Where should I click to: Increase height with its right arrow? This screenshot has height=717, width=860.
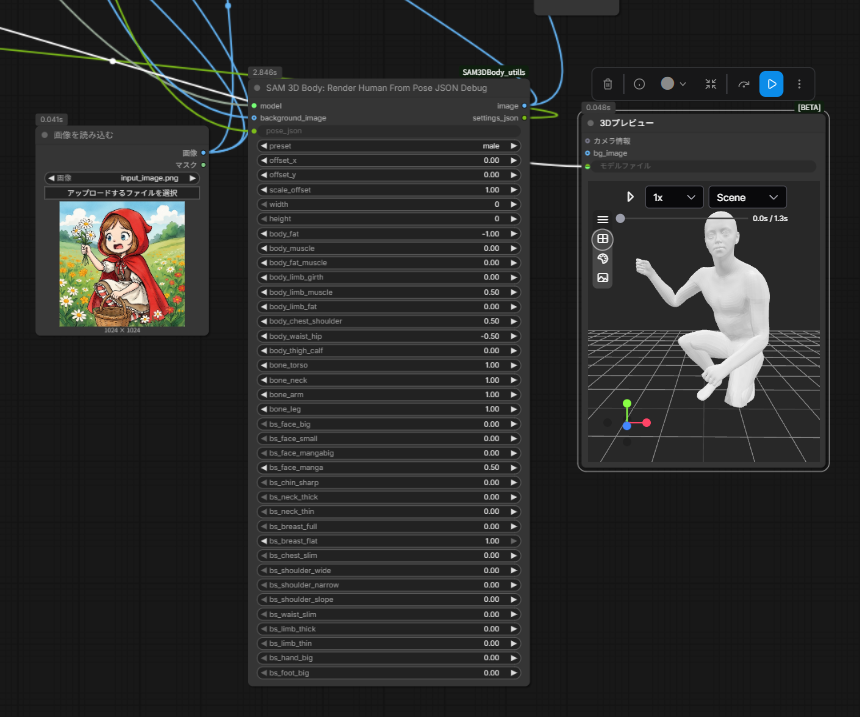pyautogui.click(x=513, y=218)
